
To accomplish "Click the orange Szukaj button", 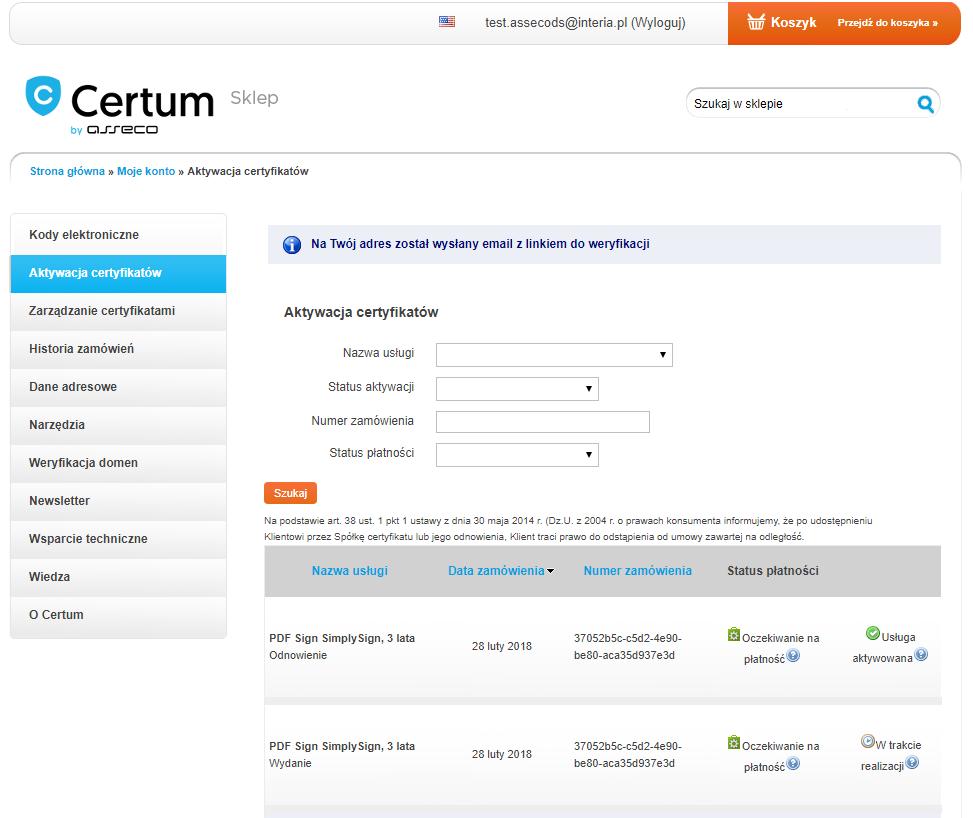I will coord(290,493).
